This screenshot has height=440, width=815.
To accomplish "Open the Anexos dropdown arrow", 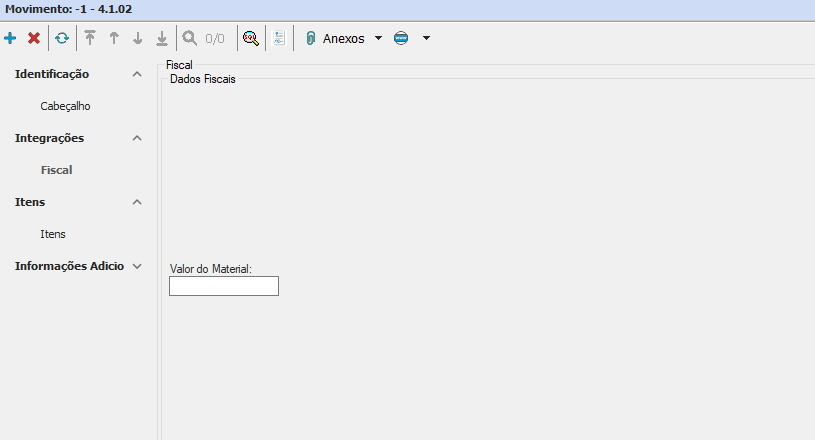I will pos(378,38).
